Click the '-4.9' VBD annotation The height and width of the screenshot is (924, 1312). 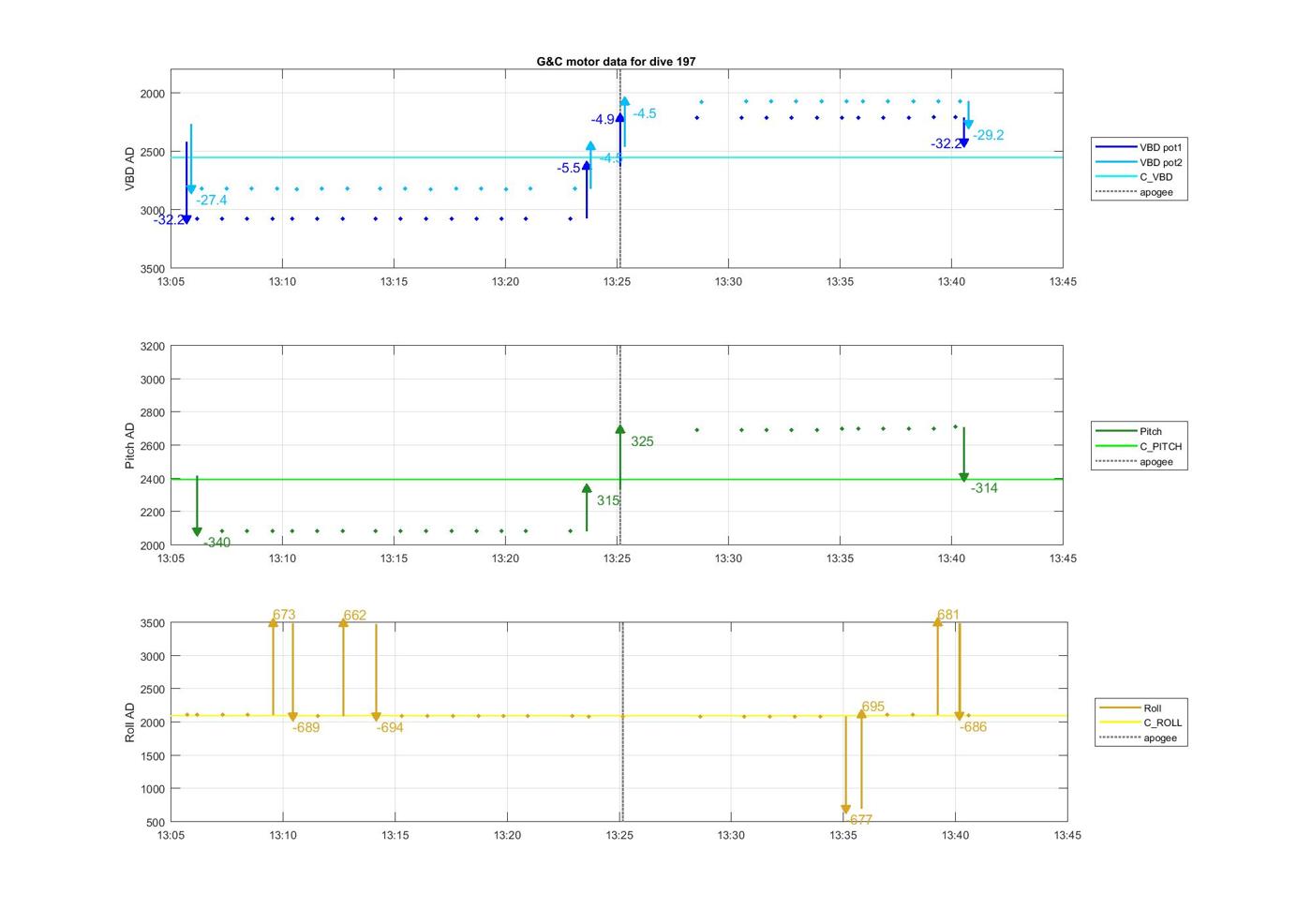(x=603, y=120)
